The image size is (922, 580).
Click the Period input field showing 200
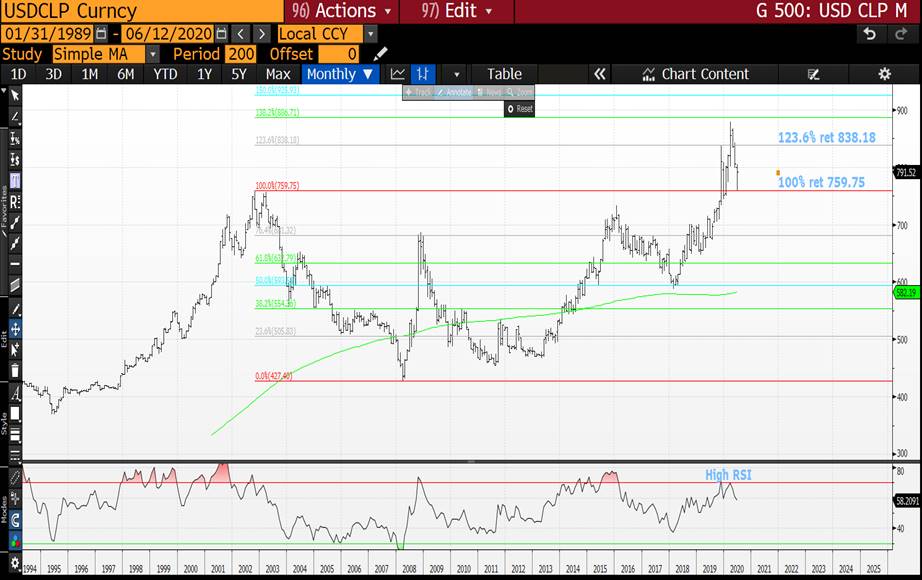point(240,54)
